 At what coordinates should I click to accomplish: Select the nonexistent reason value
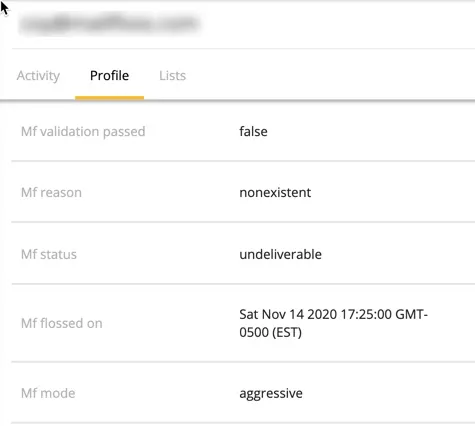tap(275, 192)
